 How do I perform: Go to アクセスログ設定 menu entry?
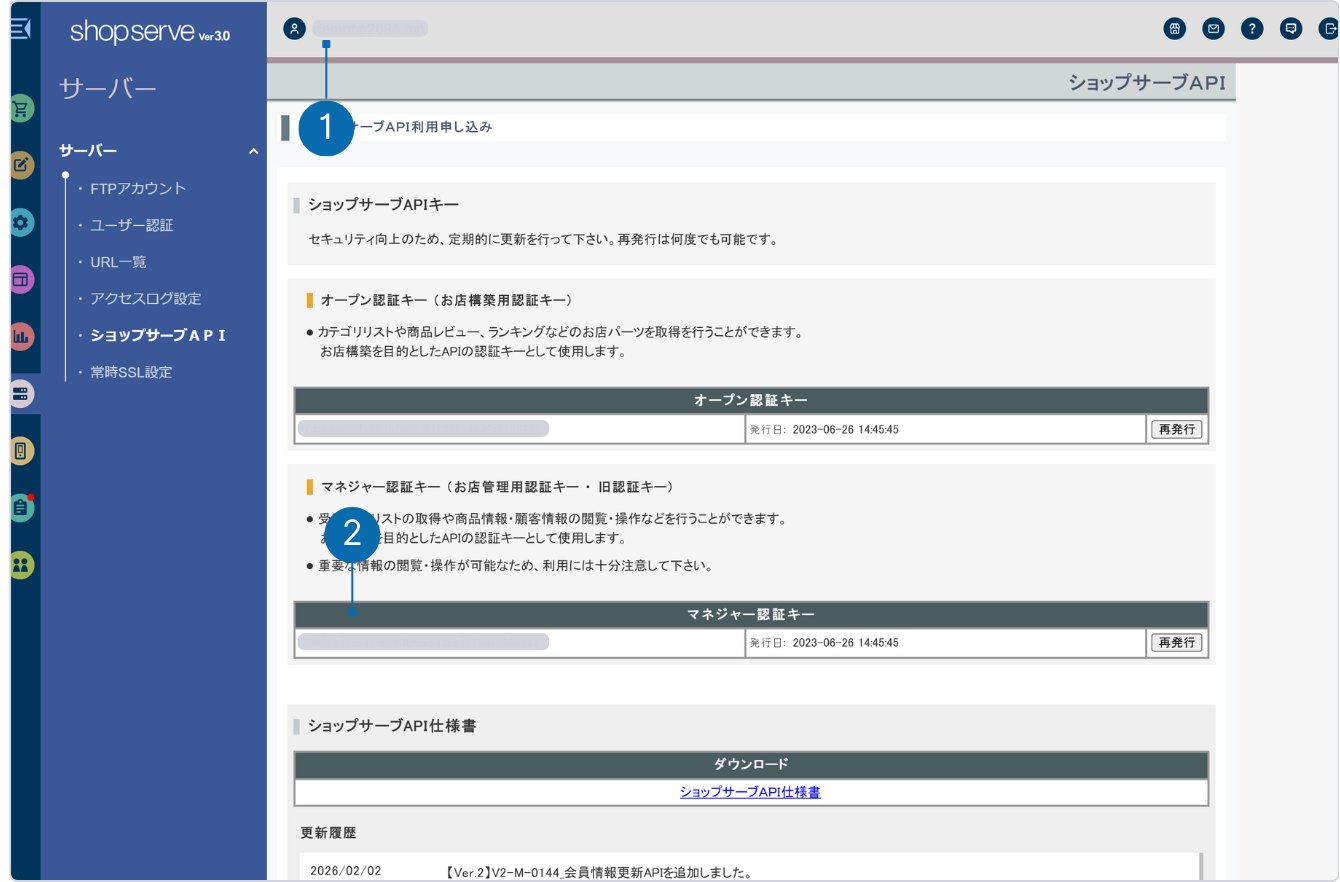click(145, 298)
